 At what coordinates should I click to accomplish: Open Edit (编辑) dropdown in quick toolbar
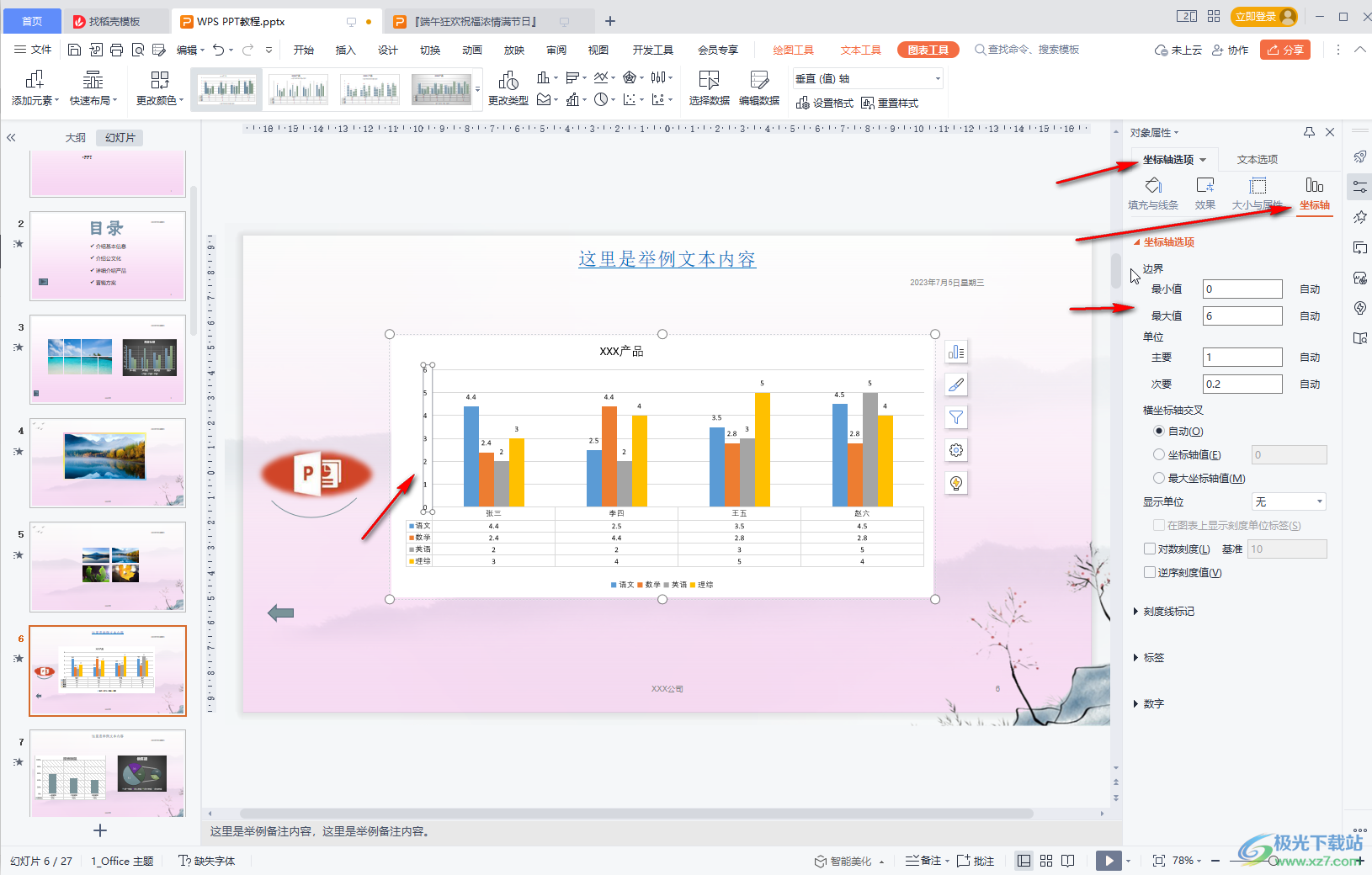click(190, 50)
